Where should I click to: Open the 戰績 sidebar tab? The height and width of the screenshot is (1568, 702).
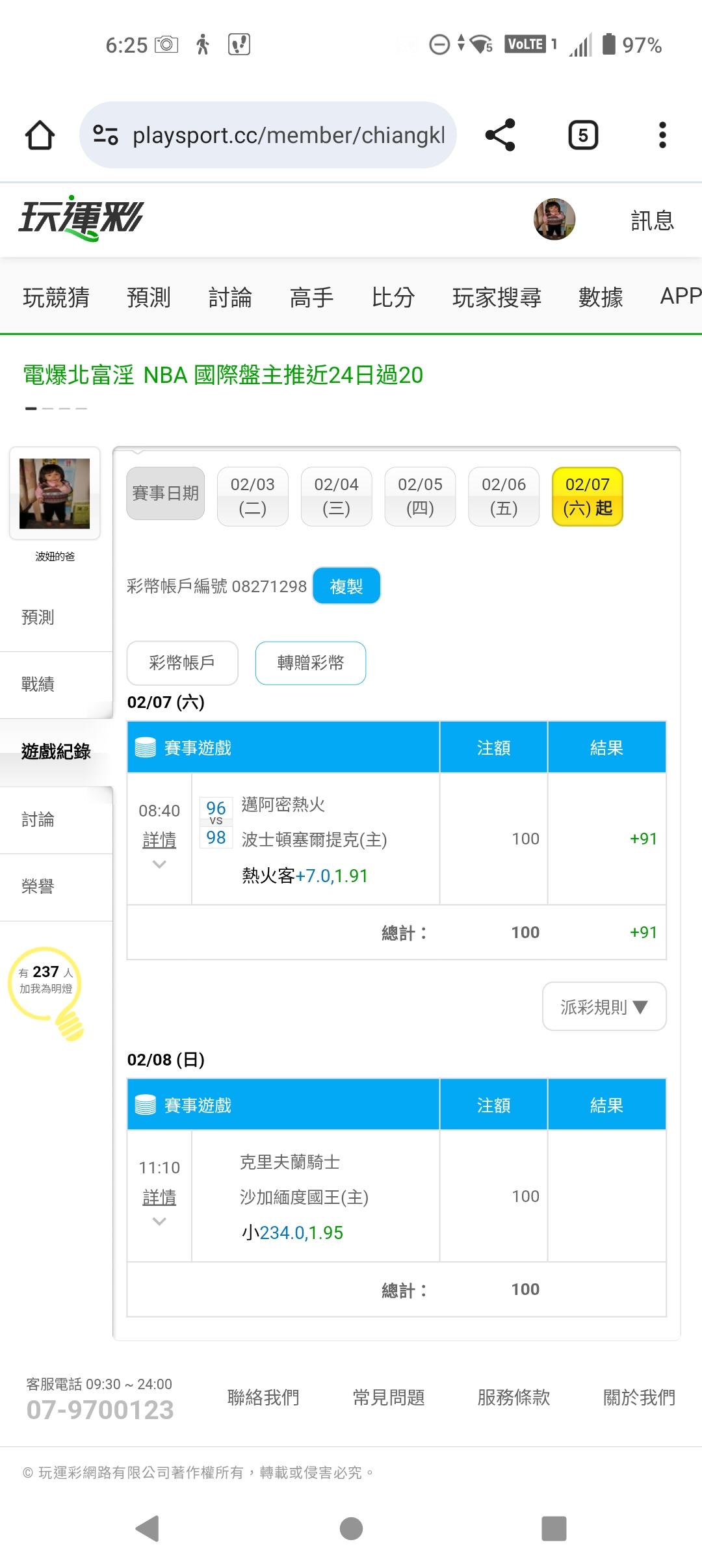38,684
